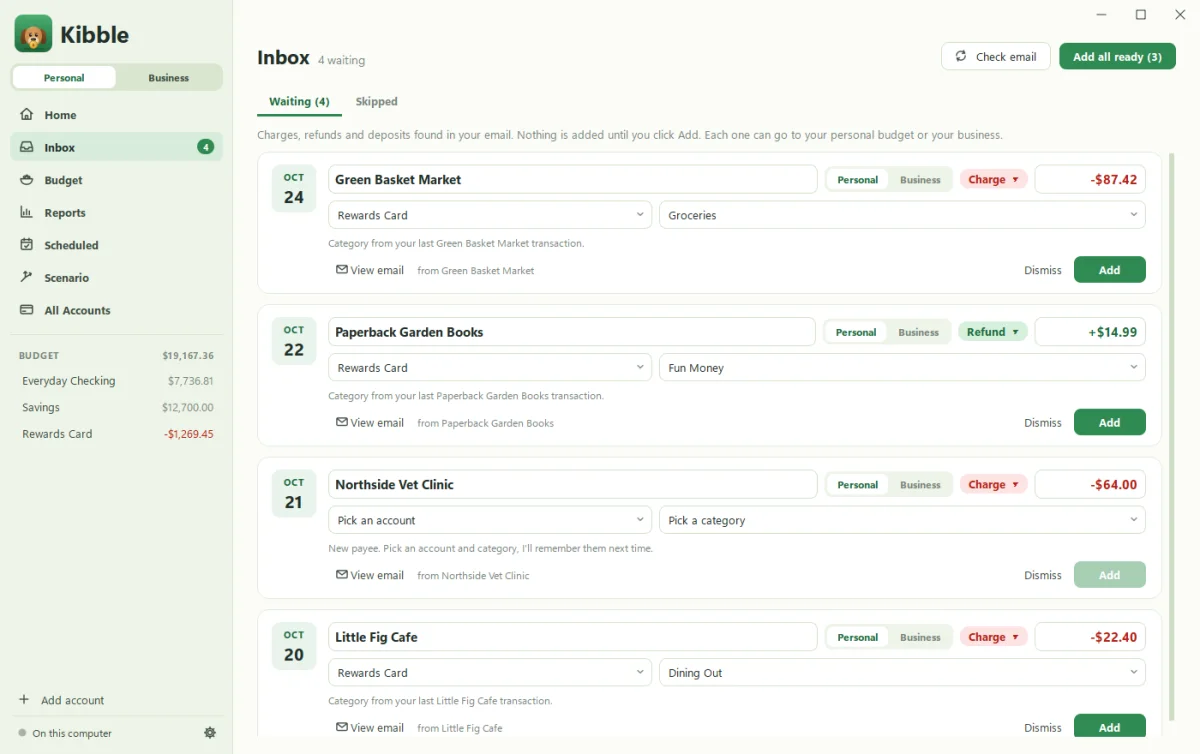Click the -$64.00 amount field
Viewport: 1200px width, 754px height.
pyautogui.click(x=1090, y=485)
